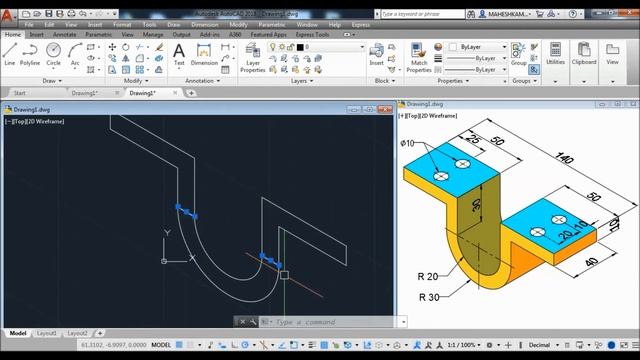Toggle MODEL space button in status bar

pos(161,345)
